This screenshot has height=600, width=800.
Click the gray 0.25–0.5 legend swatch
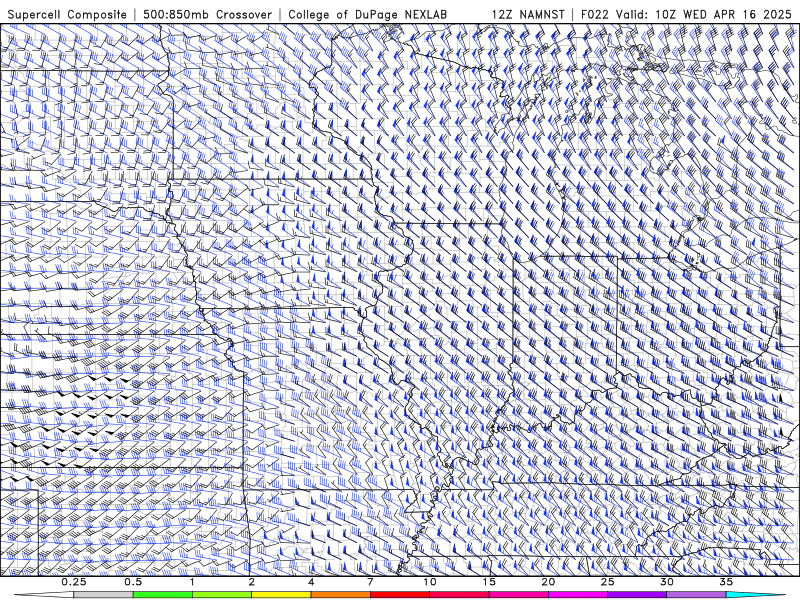coord(103,595)
